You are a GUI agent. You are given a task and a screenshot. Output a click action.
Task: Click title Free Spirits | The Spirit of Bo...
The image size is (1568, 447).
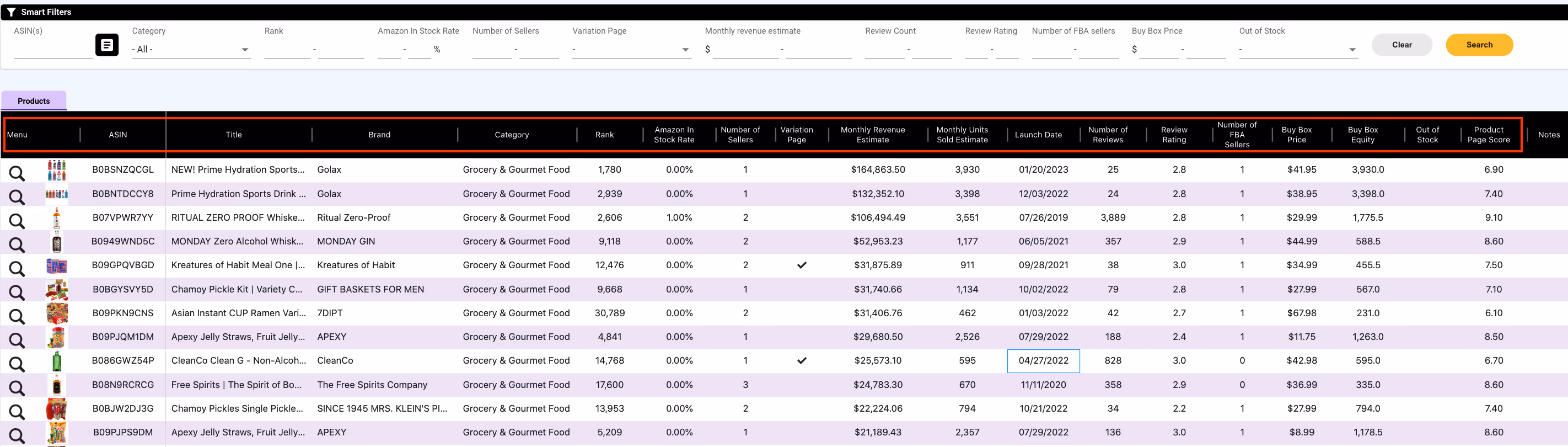coord(236,385)
